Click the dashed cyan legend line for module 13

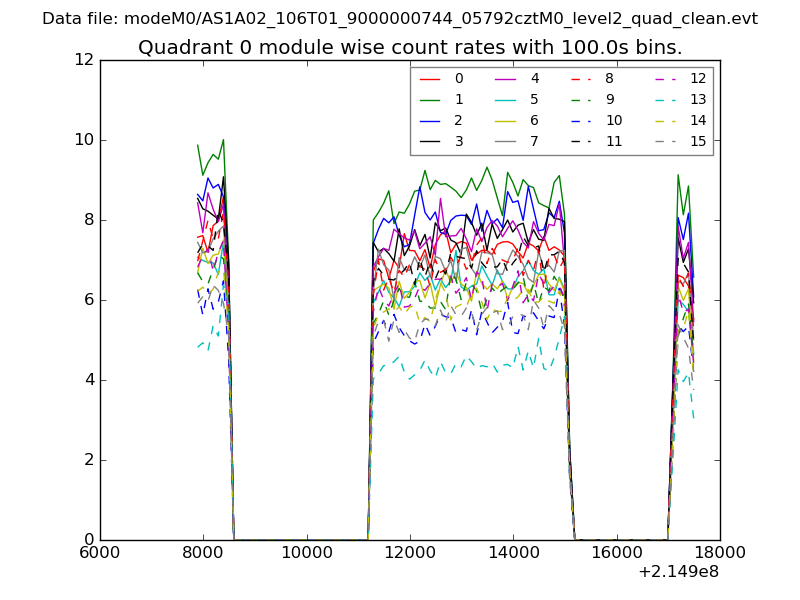665,99
